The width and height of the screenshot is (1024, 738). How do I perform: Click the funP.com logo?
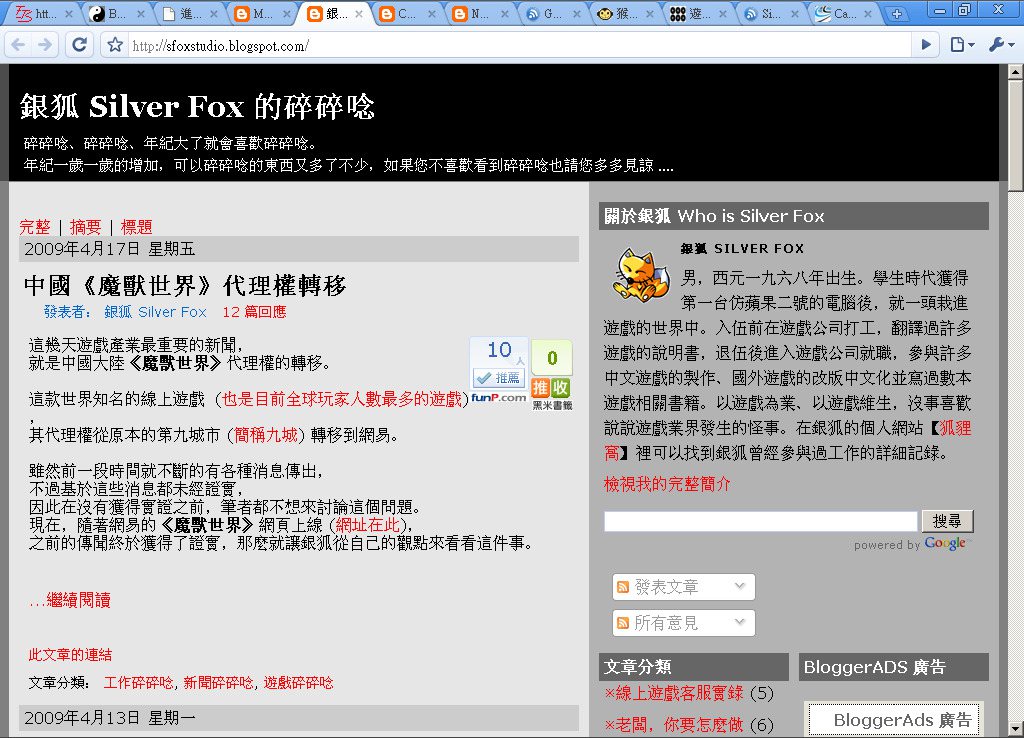click(499, 397)
